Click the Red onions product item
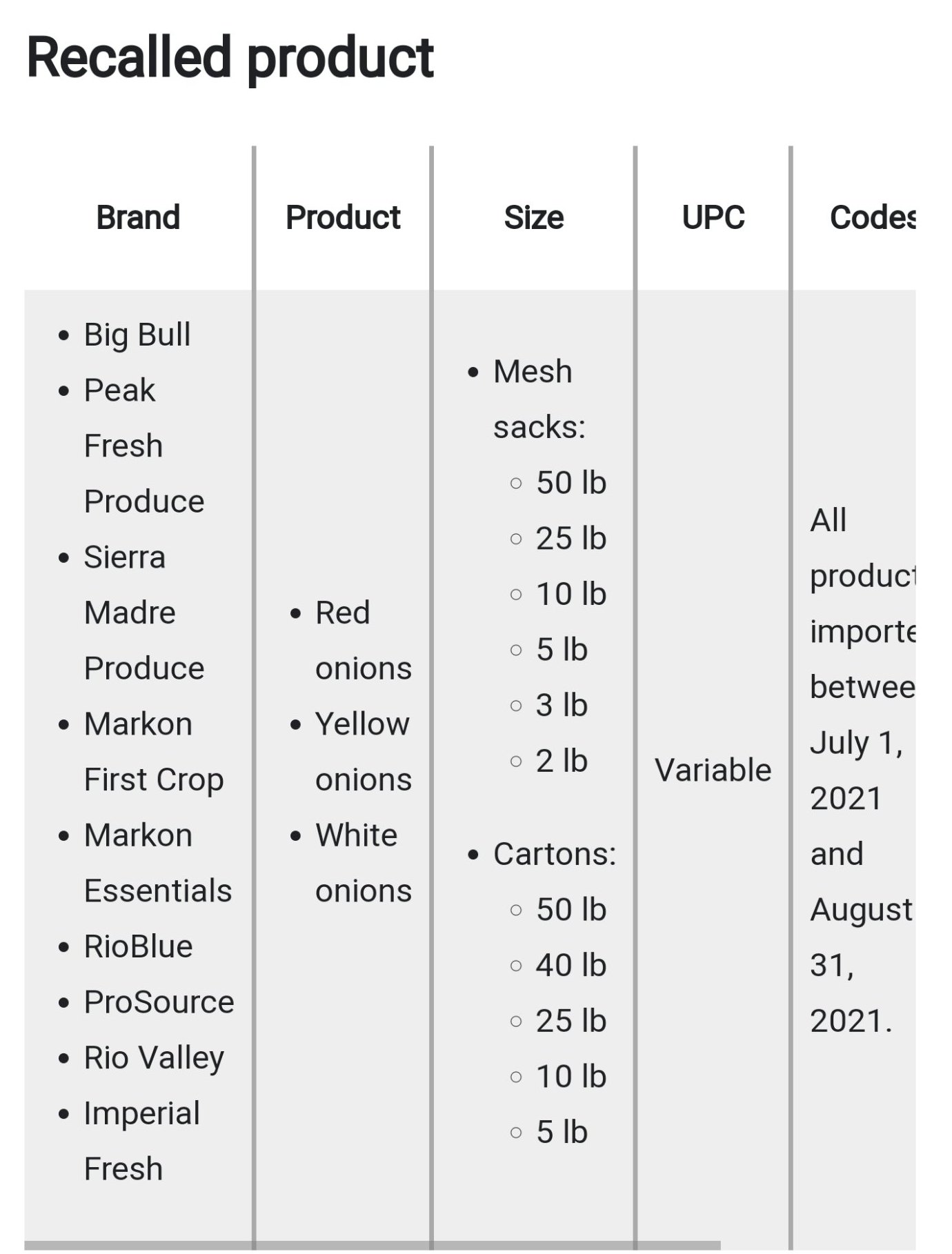This screenshot has width=952, height=1254. point(362,640)
